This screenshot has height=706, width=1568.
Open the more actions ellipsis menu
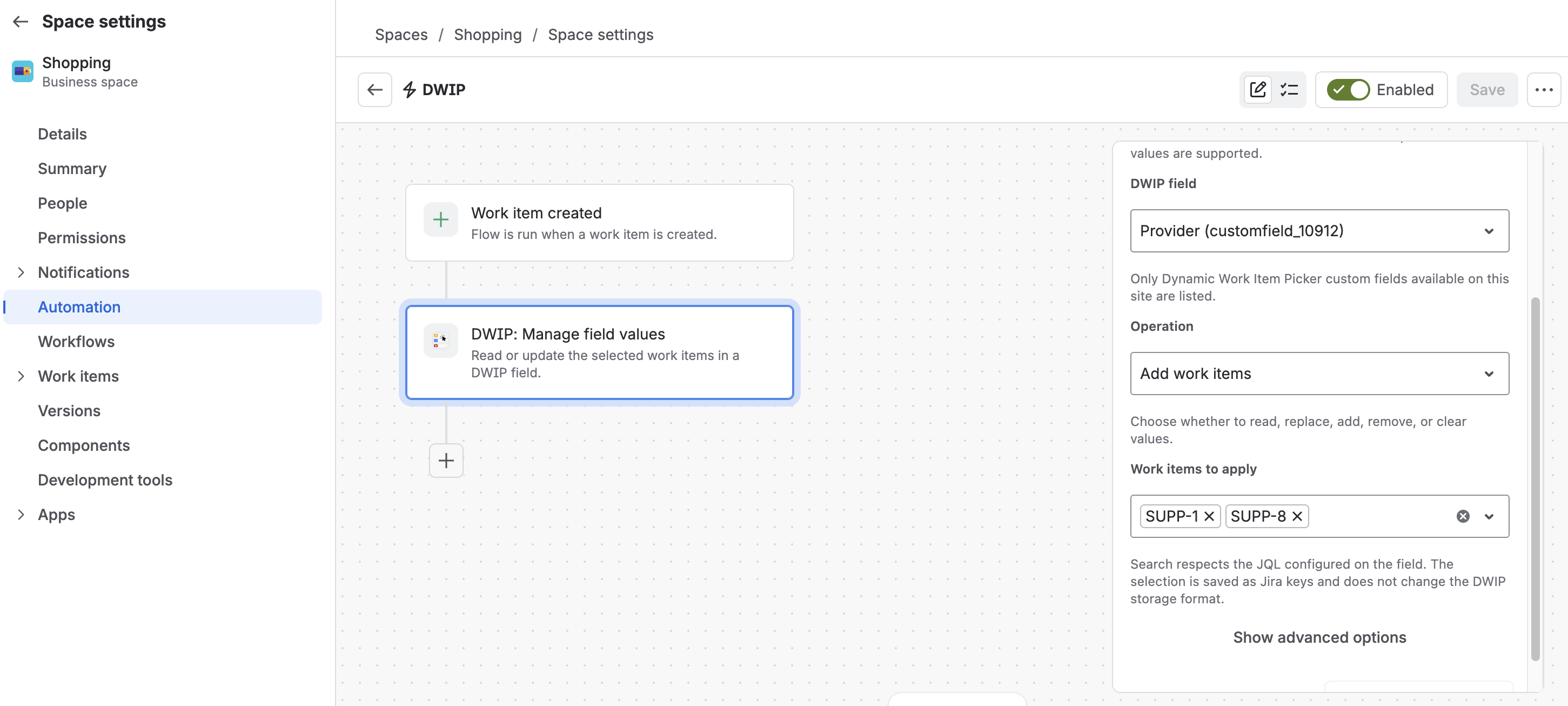(x=1544, y=90)
